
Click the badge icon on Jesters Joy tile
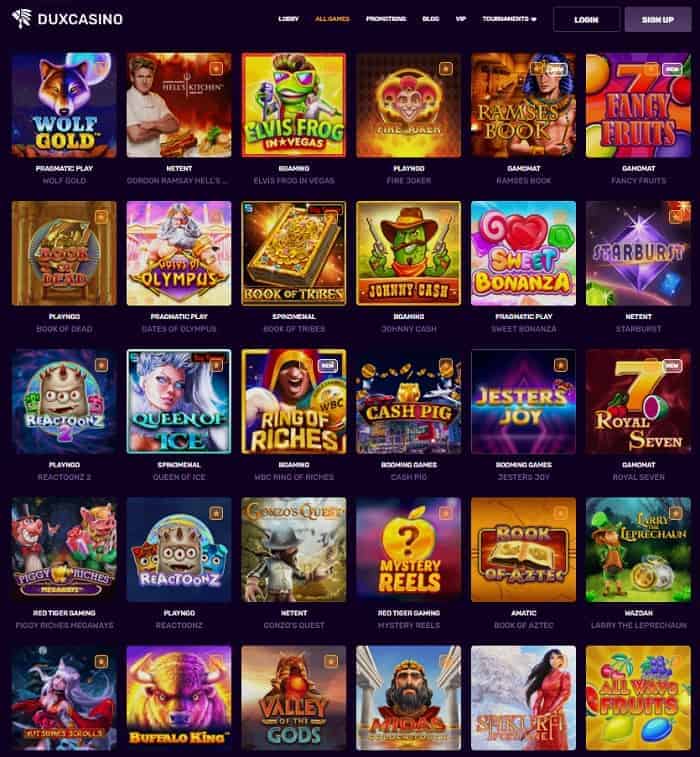[x=560, y=365]
